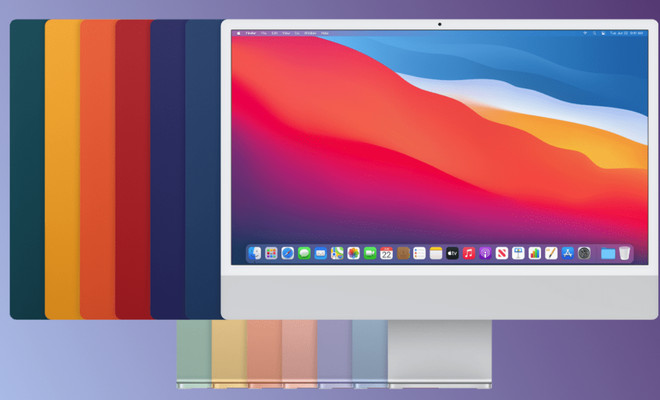660x400 pixels.
Task: Open the Podcasts app
Action: [485, 253]
